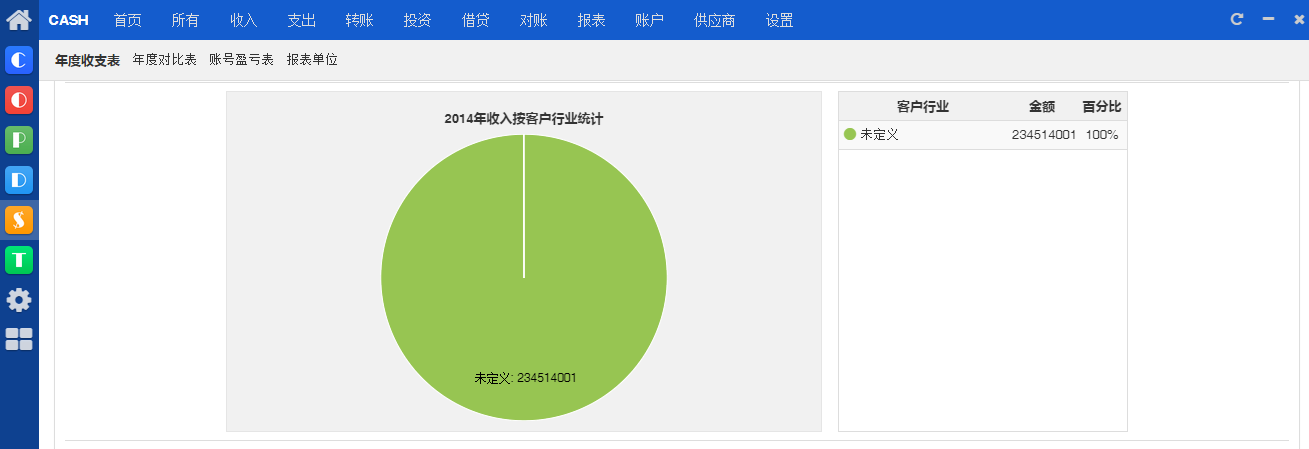Open the 对账 menu
The height and width of the screenshot is (449, 1309).
pos(534,20)
